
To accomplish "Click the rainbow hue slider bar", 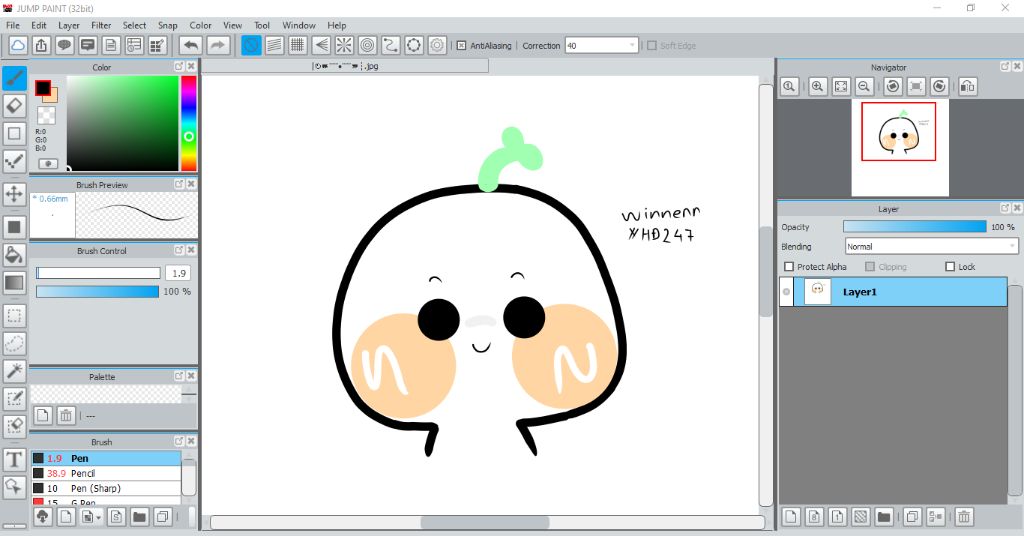I will pos(189,123).
